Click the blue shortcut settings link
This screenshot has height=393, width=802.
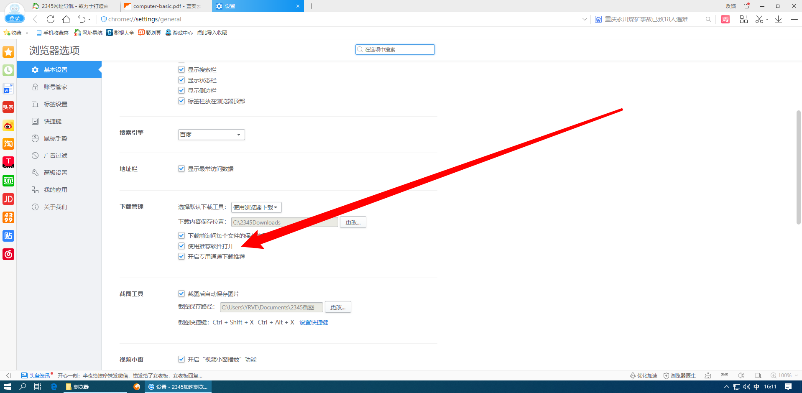[314, 323]
